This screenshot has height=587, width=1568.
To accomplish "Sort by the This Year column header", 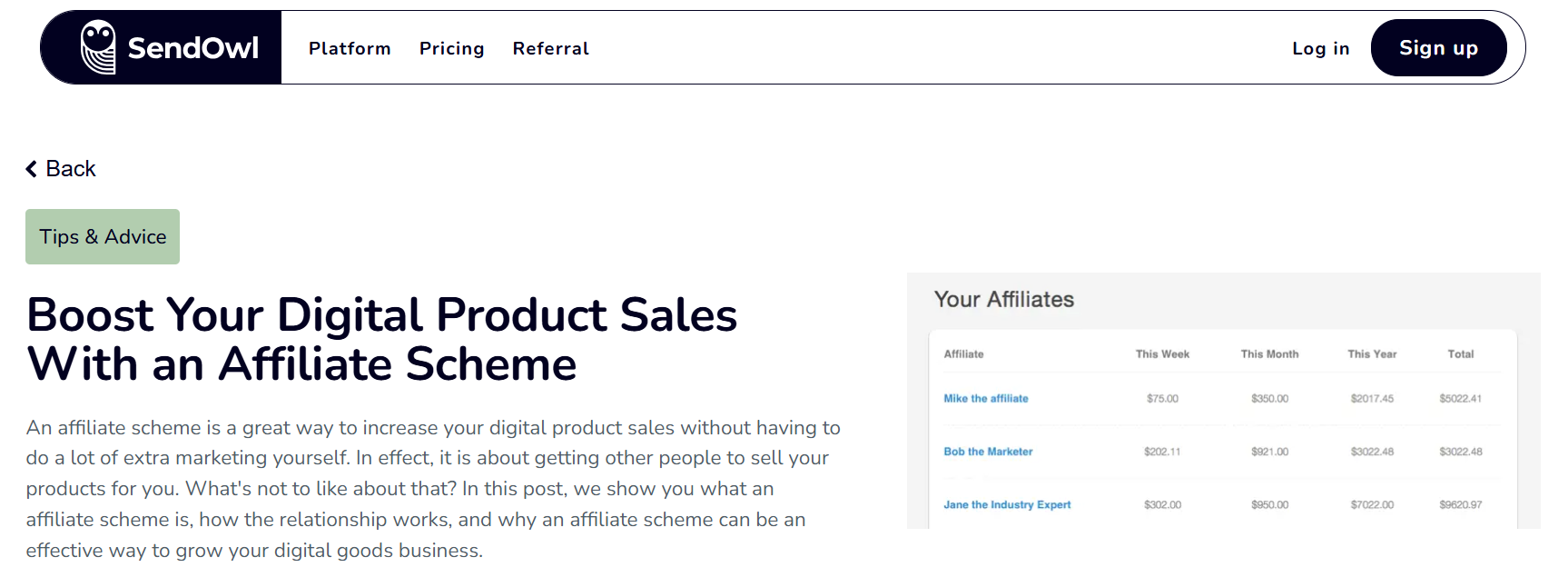I will [x=1373, y=353].
